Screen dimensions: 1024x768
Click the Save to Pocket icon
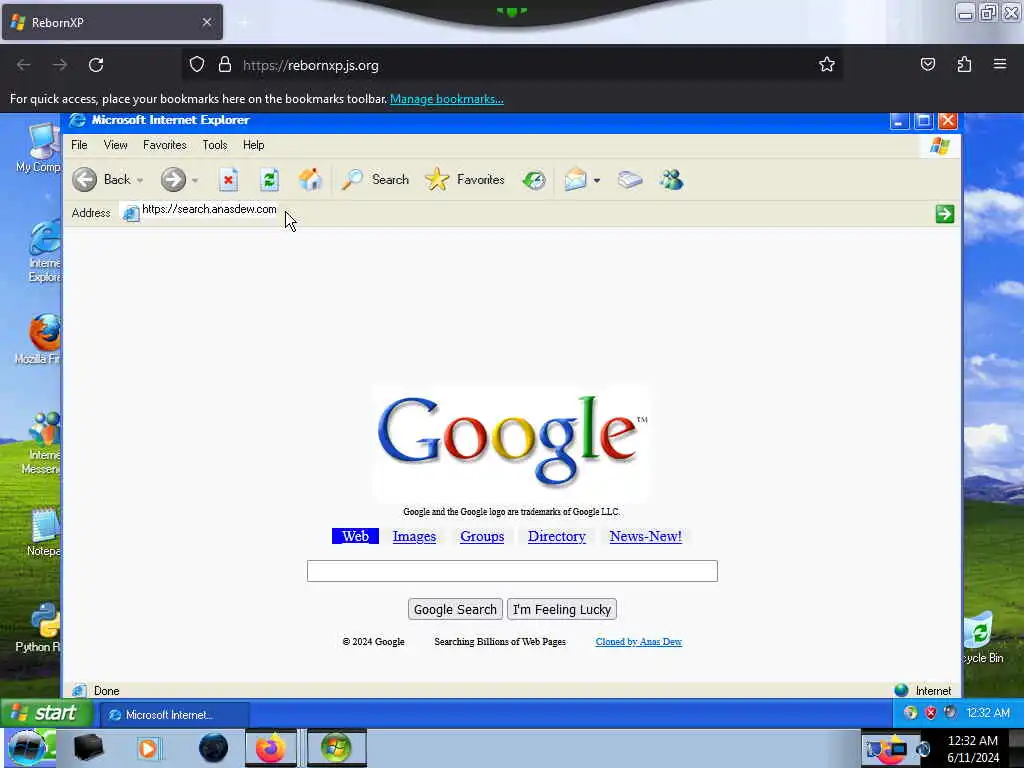coord(927,64)
